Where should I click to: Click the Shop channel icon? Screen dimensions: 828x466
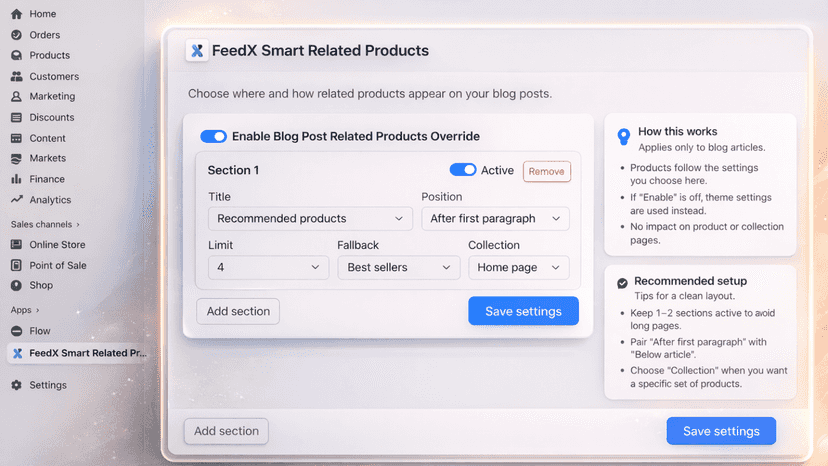tap(16, 285)
